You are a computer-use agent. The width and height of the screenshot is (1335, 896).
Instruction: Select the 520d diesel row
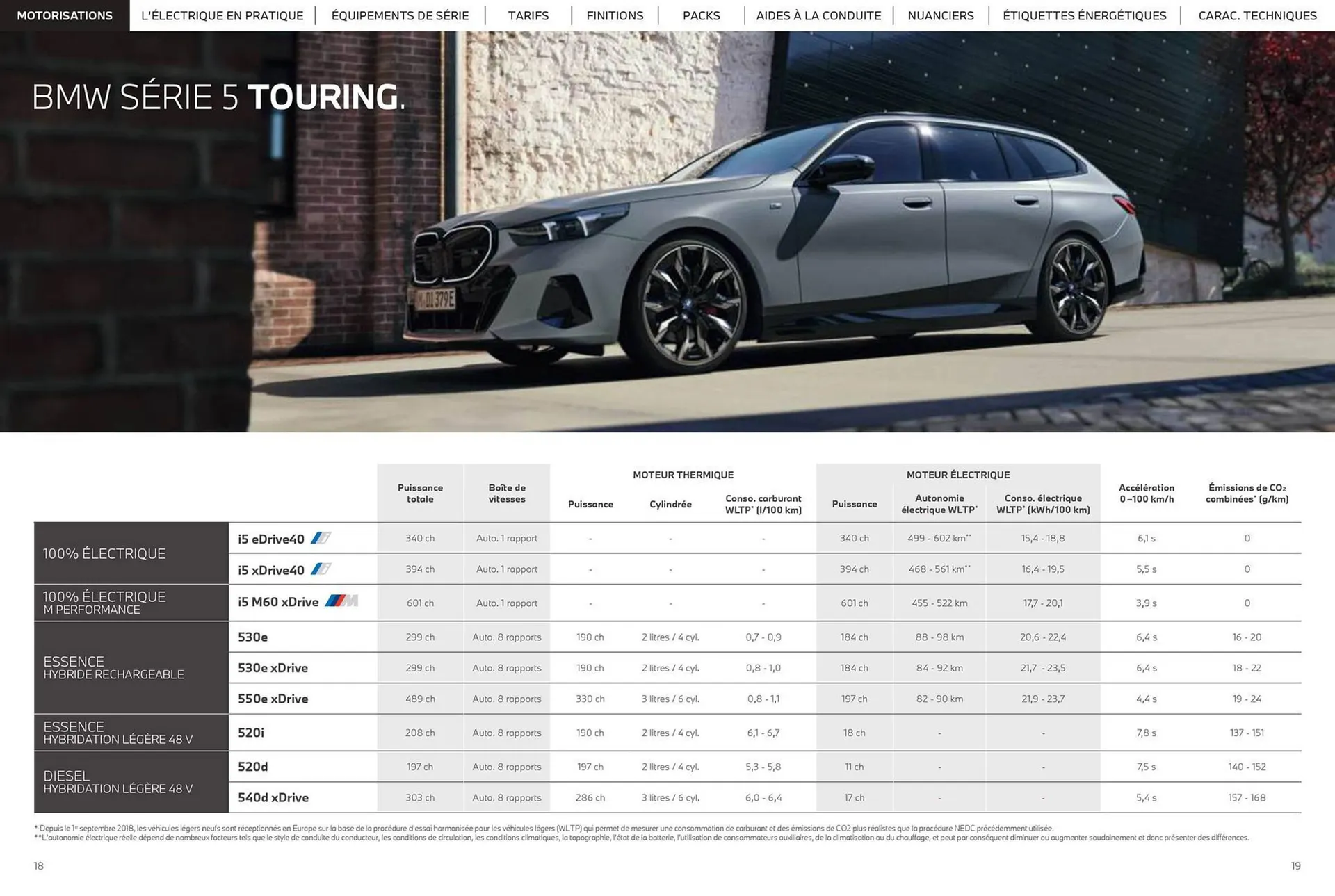255,767
